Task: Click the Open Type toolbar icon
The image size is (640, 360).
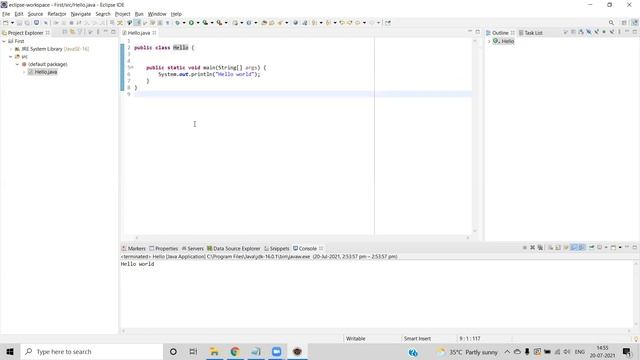Action: coord(264,23)
